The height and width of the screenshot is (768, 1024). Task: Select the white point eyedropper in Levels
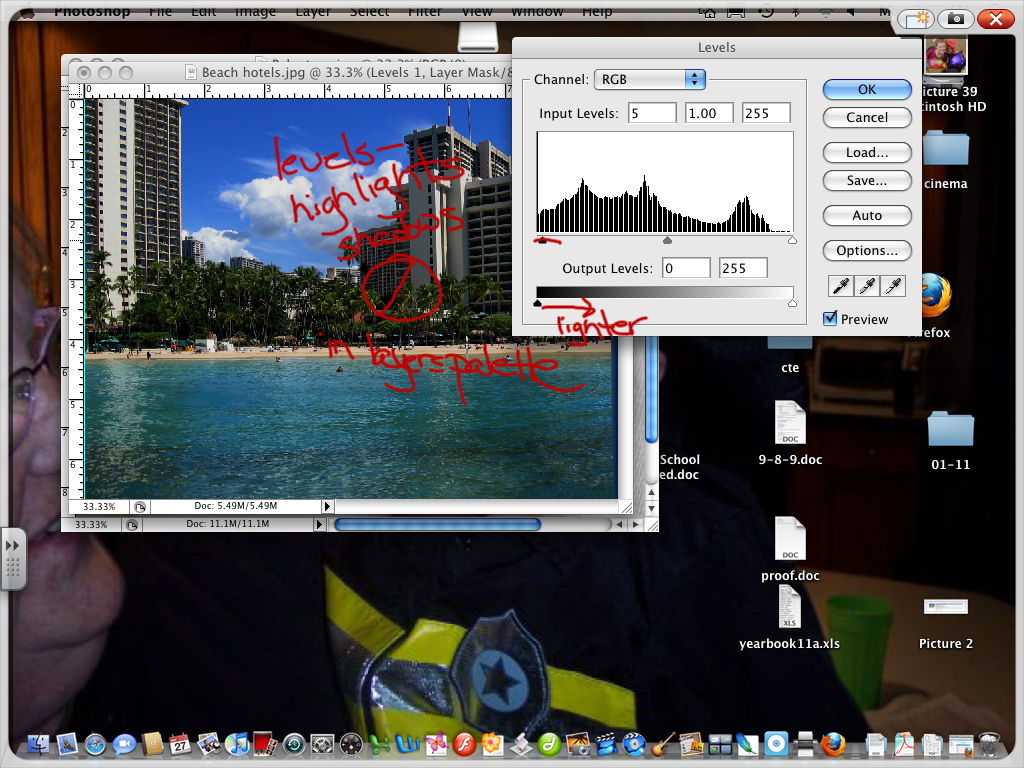point(893,287)
